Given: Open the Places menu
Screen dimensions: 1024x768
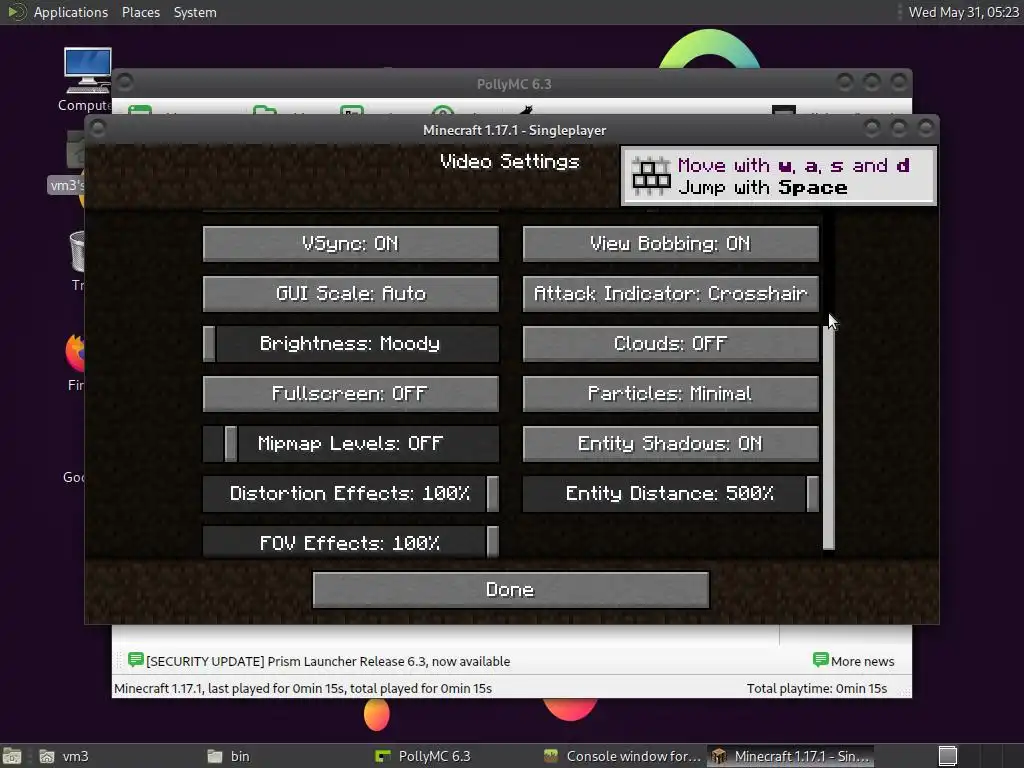Looking at the screenshot, I should coord(140,12).
